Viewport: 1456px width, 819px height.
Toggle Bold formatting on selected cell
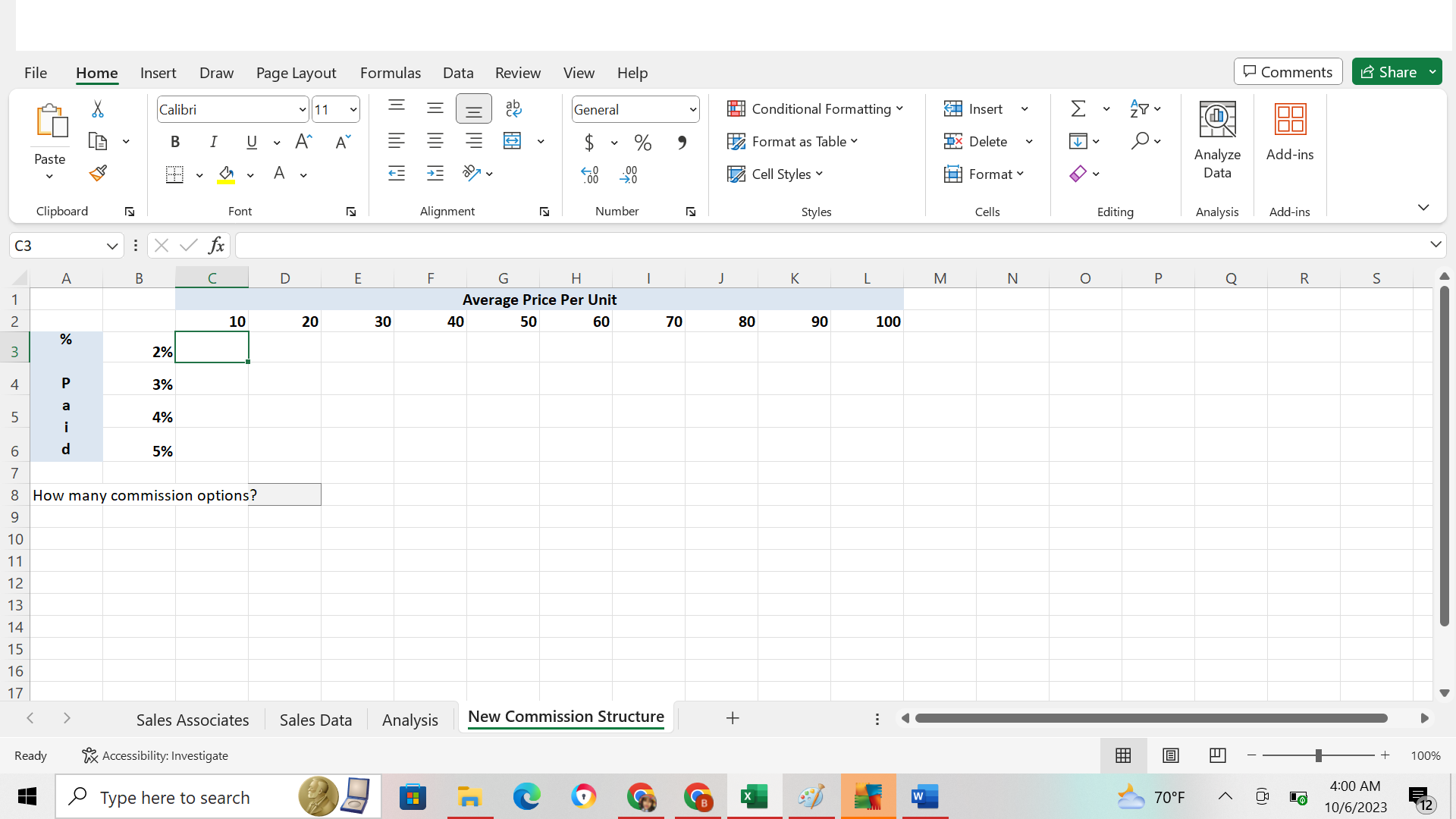tap(175, 141)
